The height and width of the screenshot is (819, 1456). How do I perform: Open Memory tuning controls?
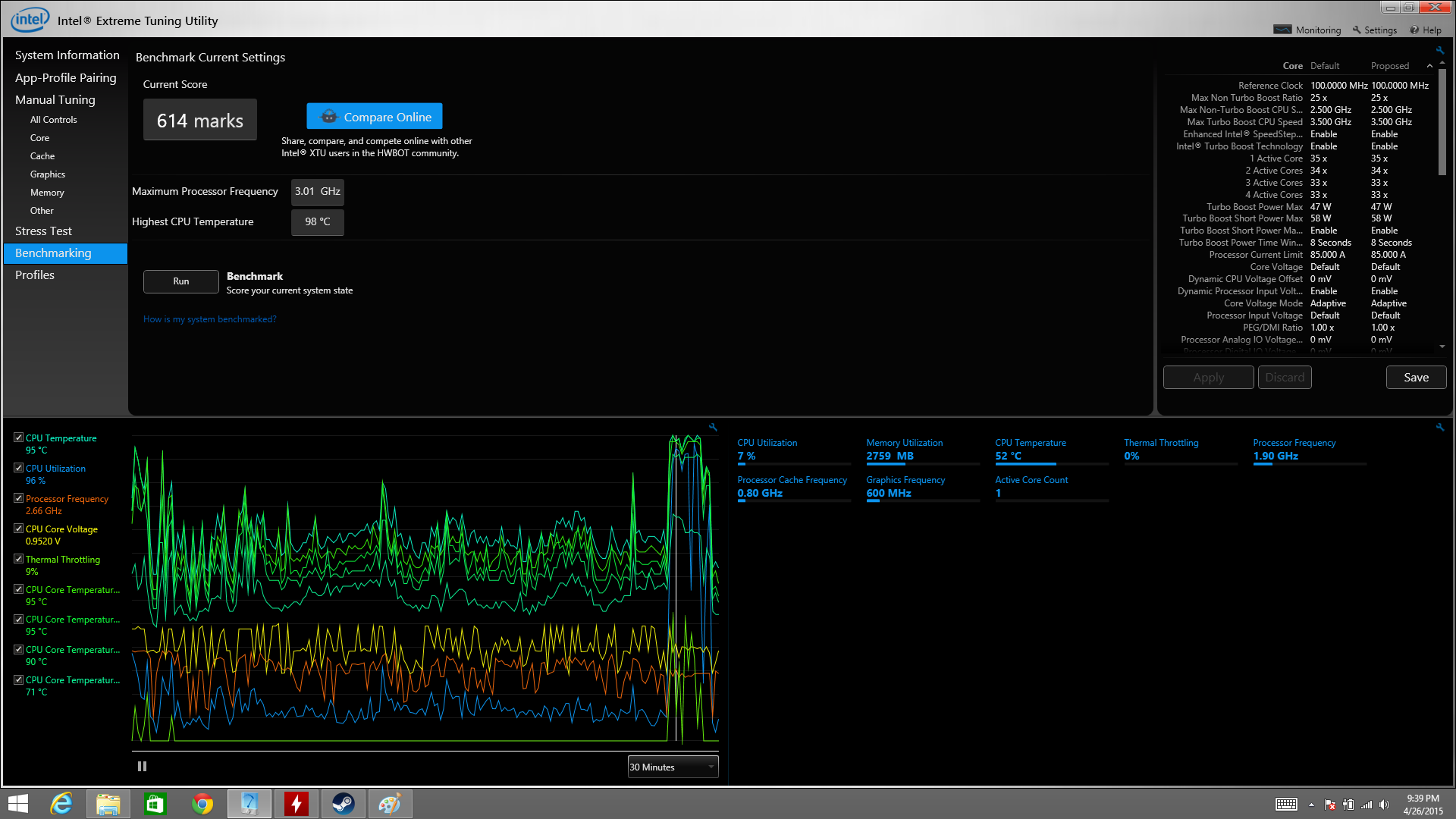47,193
